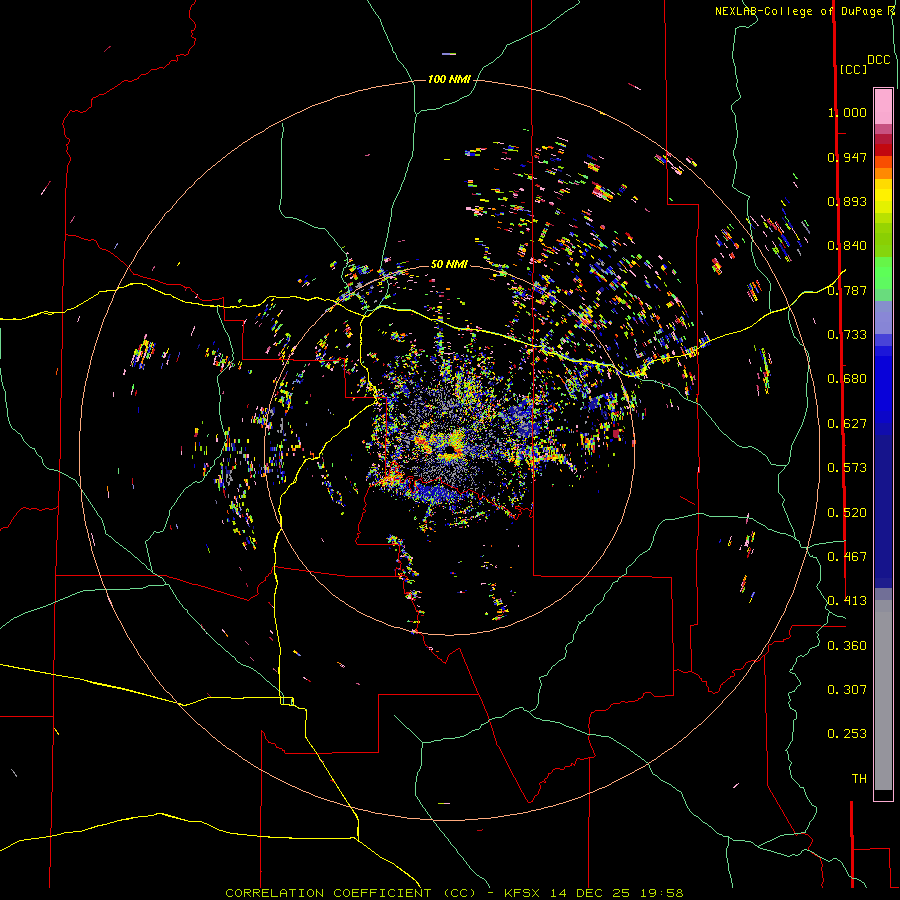Viewport: 900px width, 900px height.
Task: Click the 0.360 scale value
Action: pyautogui.click(x=847, y=646)
